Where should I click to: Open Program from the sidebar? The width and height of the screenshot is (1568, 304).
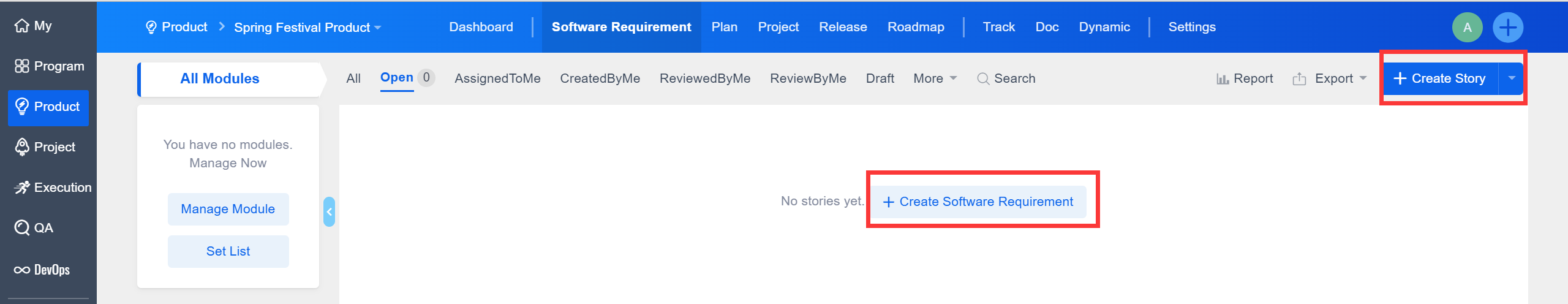coord(22,66)
